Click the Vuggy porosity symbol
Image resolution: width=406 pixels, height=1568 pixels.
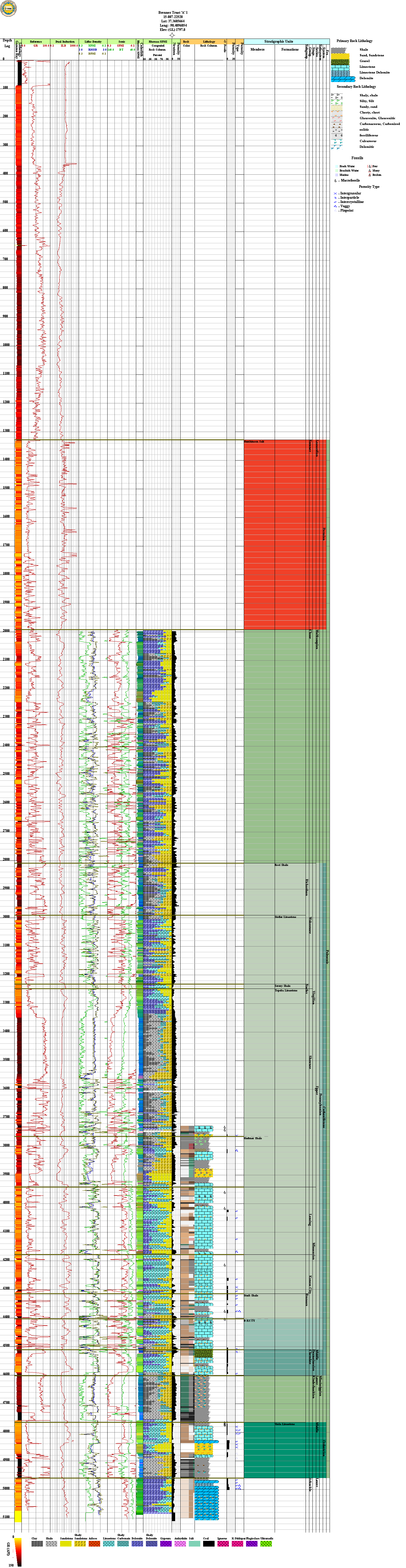(x=335, y=206)
